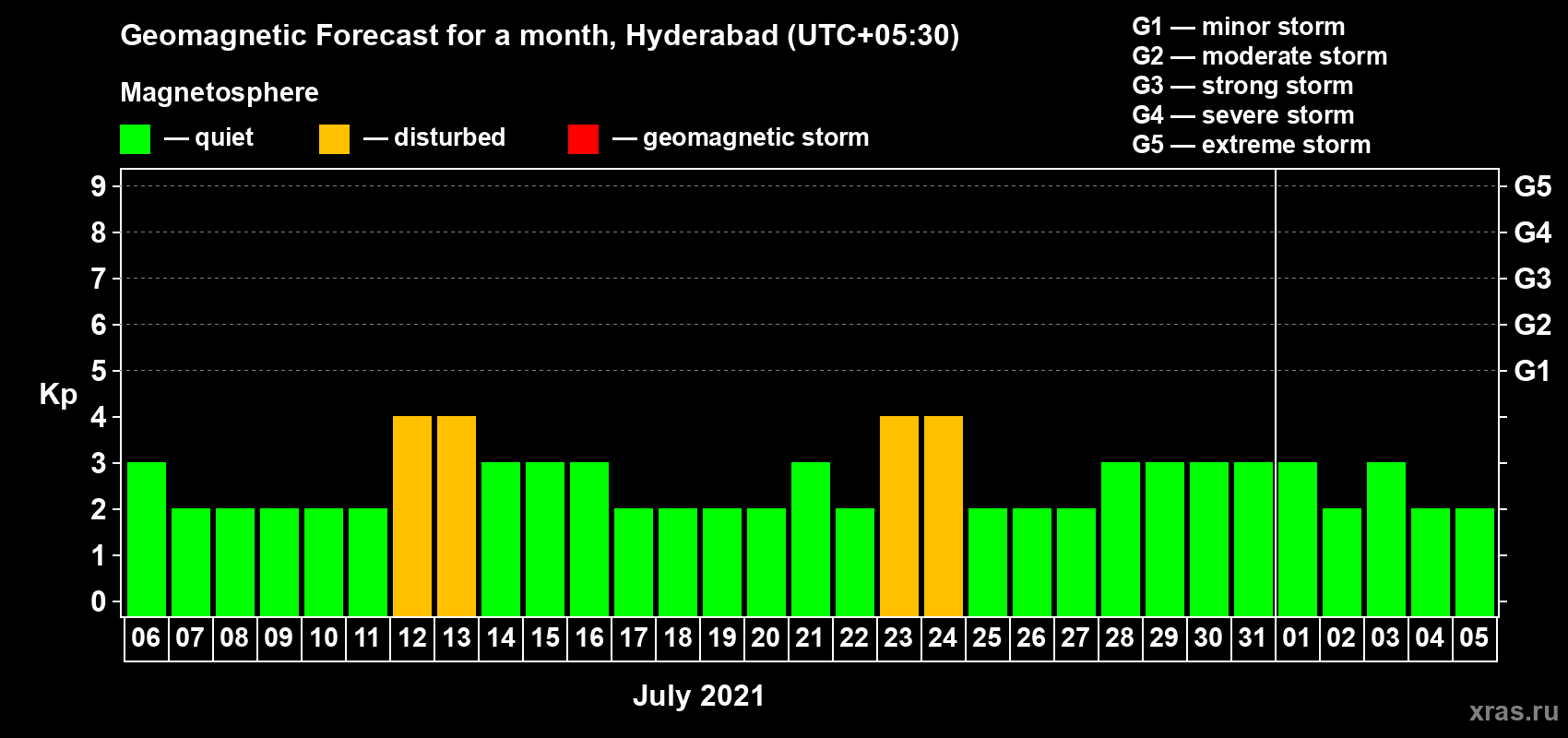The height and width of the screenshot is (738, 1568).
Task: Click 'G3 — strong storm' legend text
Action: coord(1243,86)
